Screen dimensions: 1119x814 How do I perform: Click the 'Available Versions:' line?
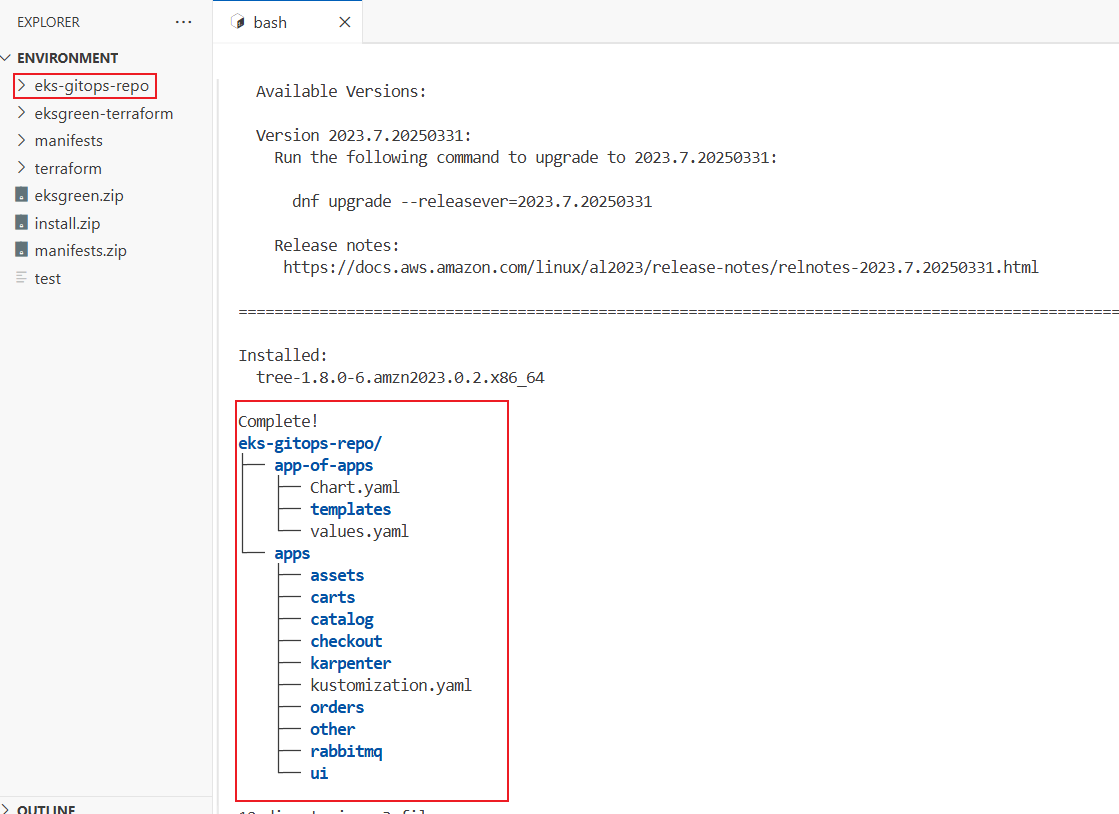click(341, 91)
